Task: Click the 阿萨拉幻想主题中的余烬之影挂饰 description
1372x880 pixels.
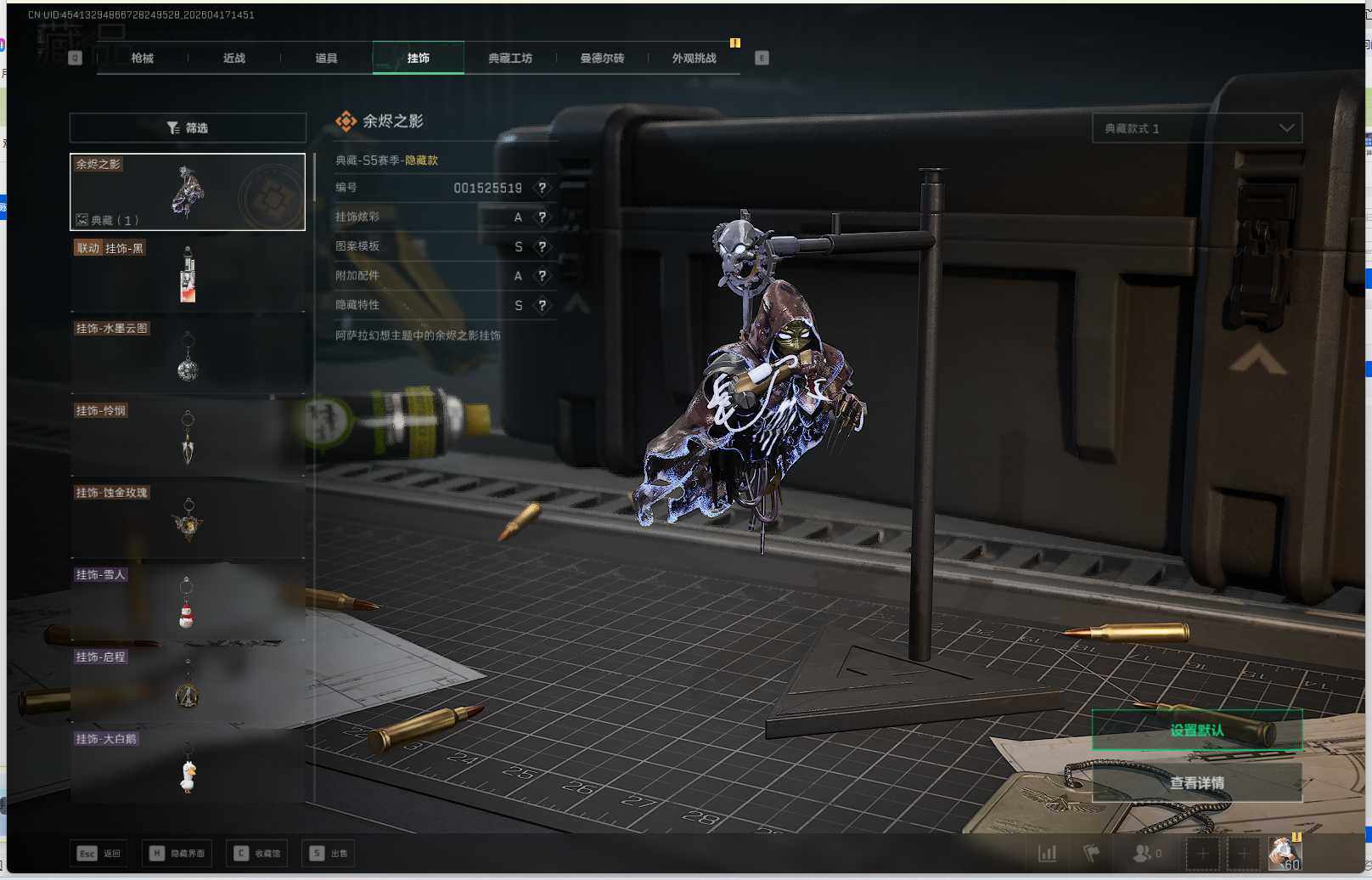Action: 418,336
